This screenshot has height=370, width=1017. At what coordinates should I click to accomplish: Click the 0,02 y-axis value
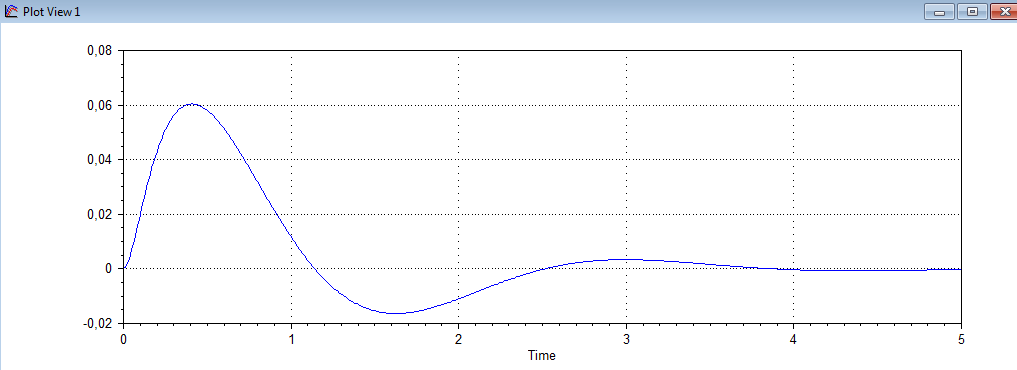[x=99, y=214]
